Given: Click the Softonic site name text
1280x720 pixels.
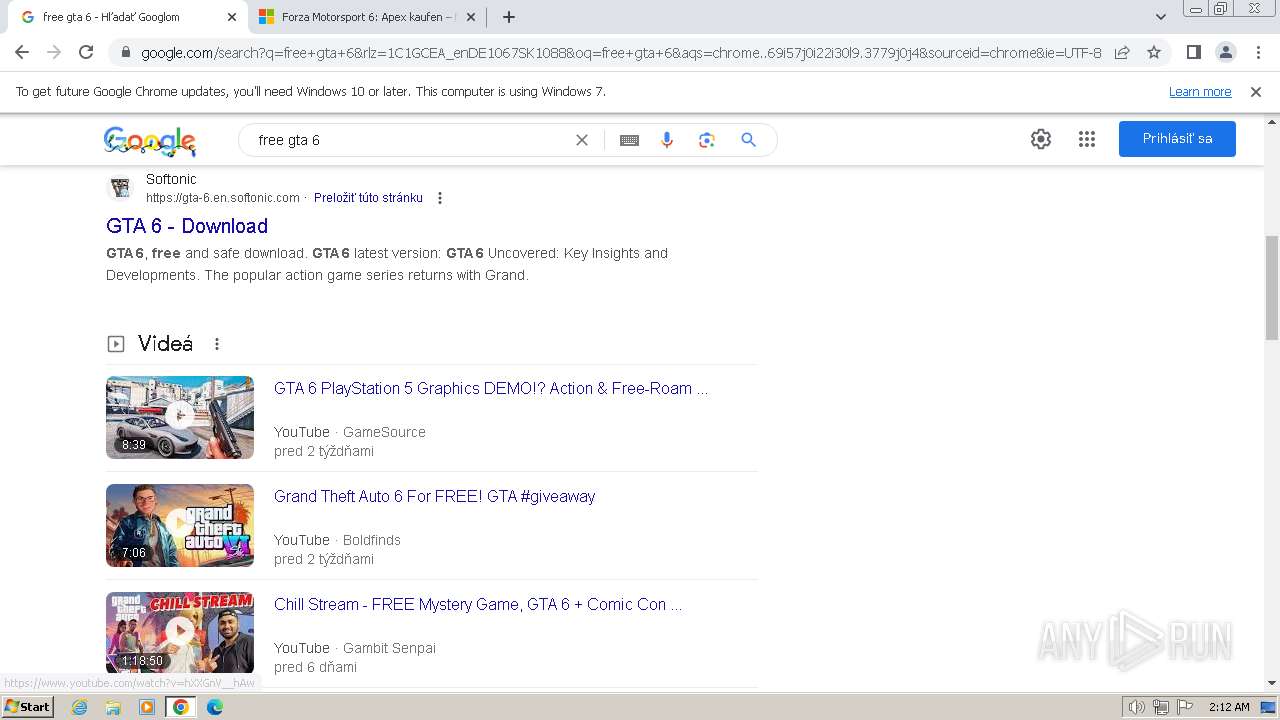Looking at the screenshot, I should click(171, 179).
